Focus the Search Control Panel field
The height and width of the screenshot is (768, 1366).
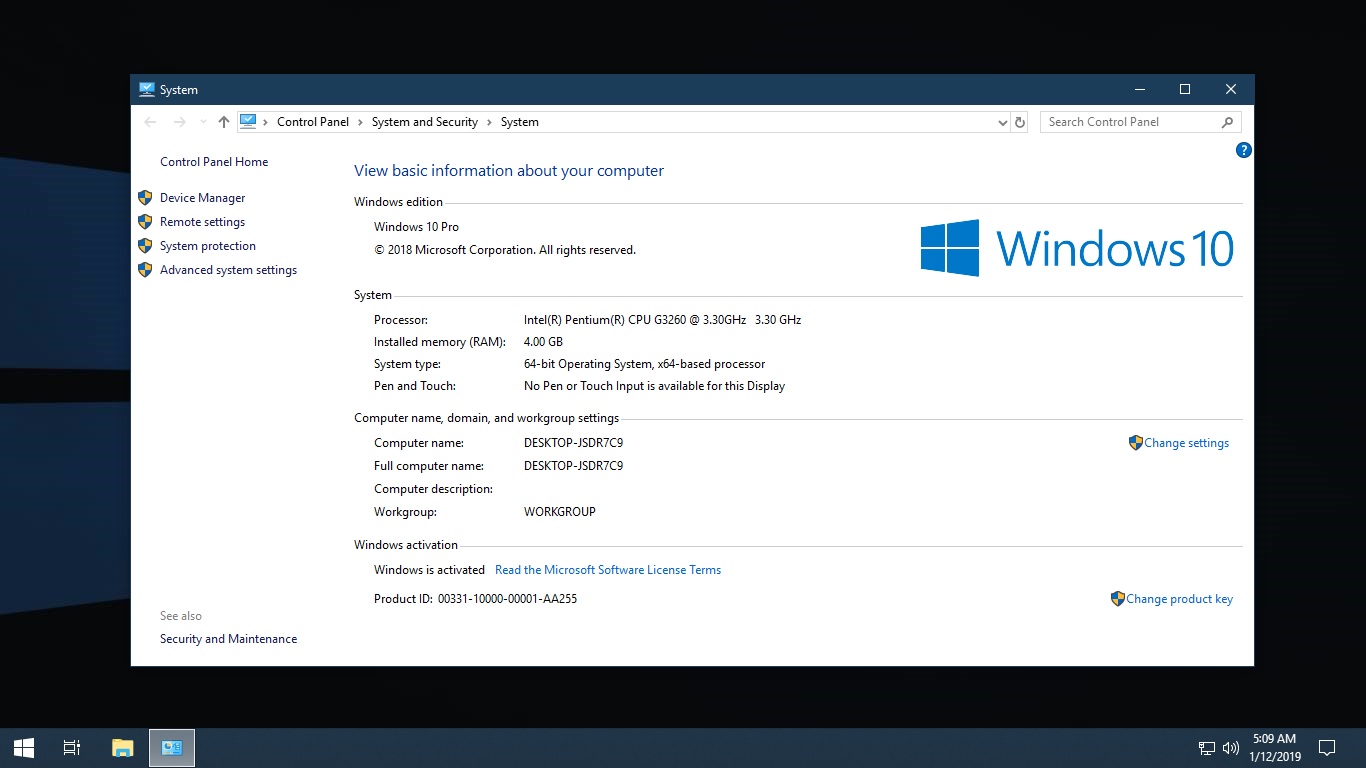1128,122
